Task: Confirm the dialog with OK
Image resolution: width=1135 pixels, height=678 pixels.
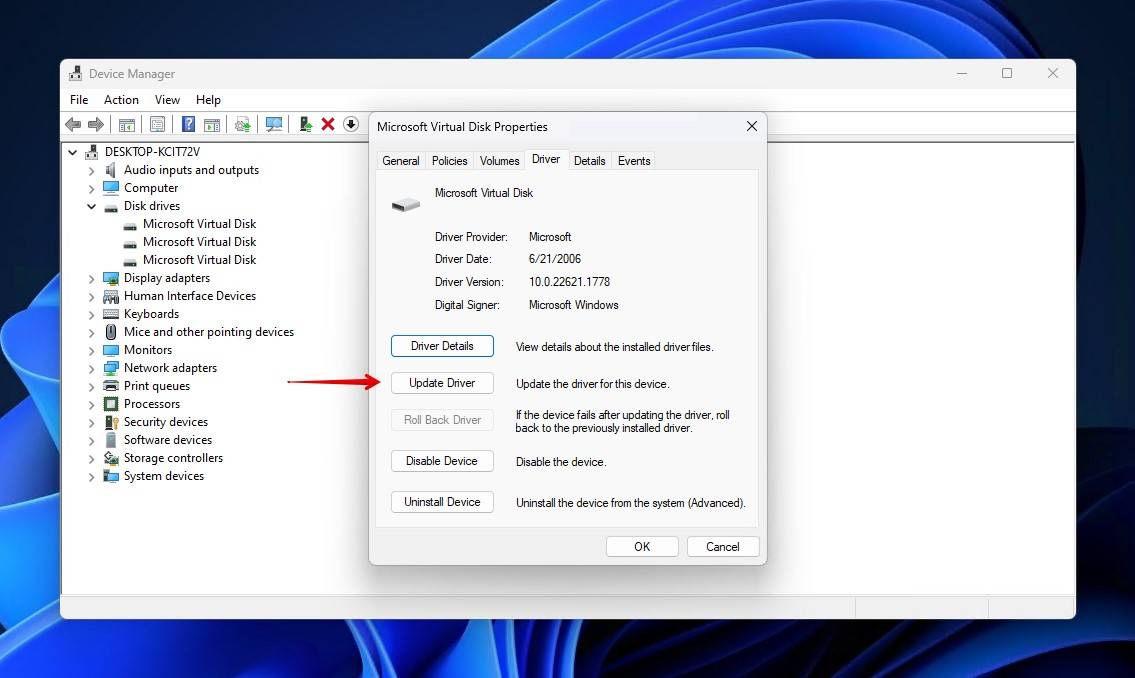Action: coord(642,546)
